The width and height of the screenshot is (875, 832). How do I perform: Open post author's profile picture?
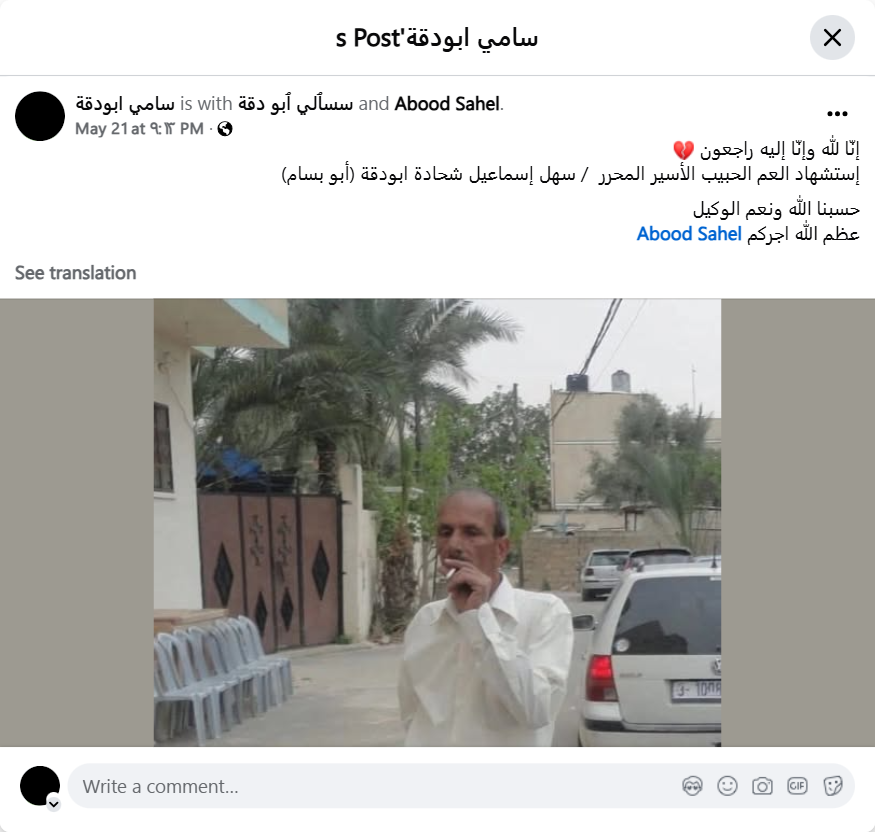point(40,116)
